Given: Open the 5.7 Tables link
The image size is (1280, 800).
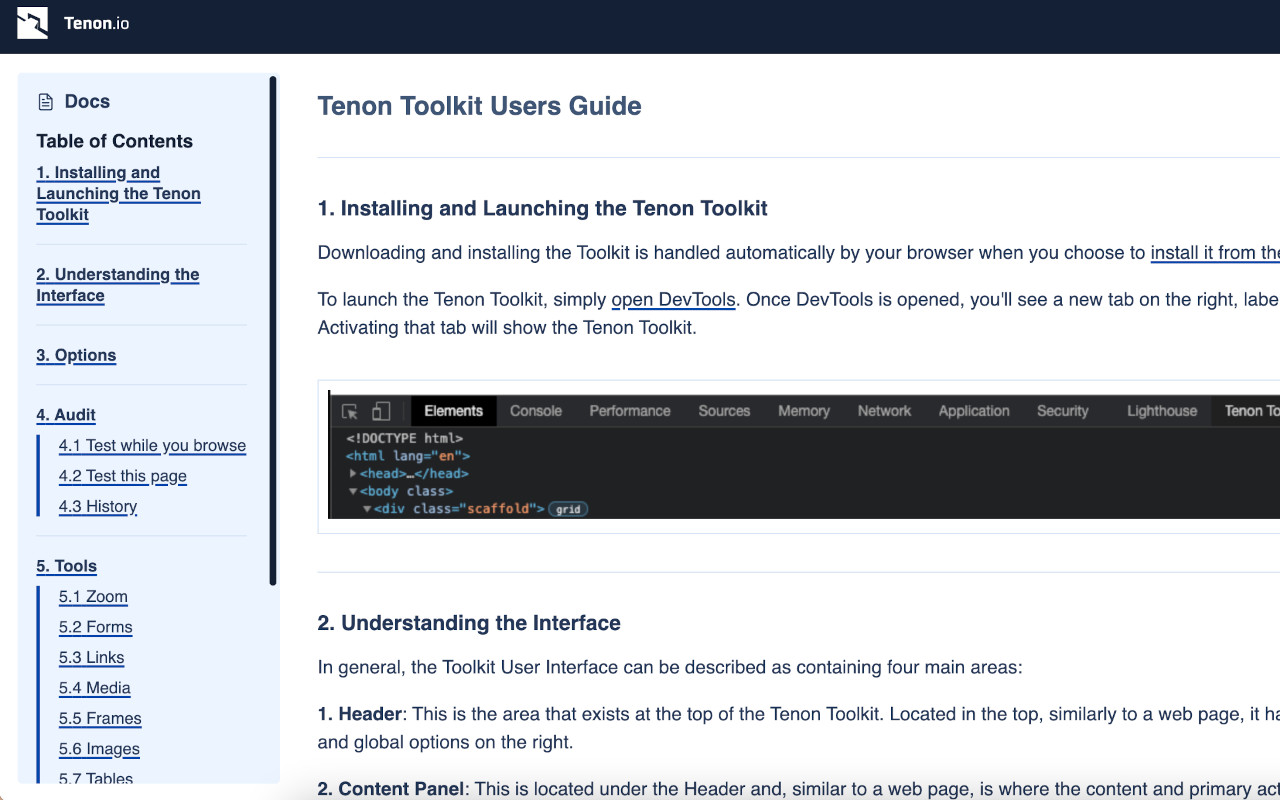Looking at the screenshot, I should coord(96,778).
